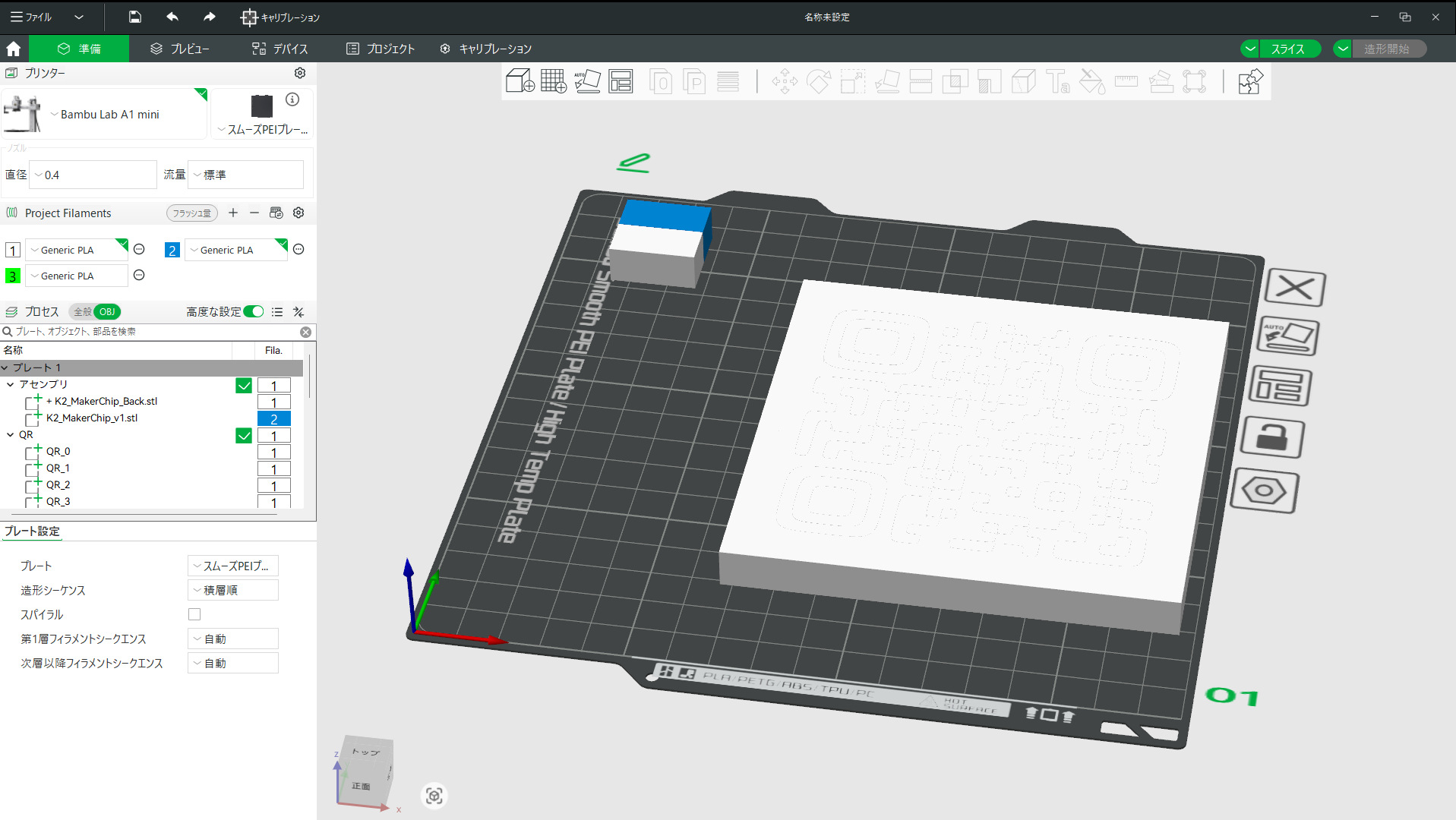Click the plate's arrange icon

[x=1280, y=386]
